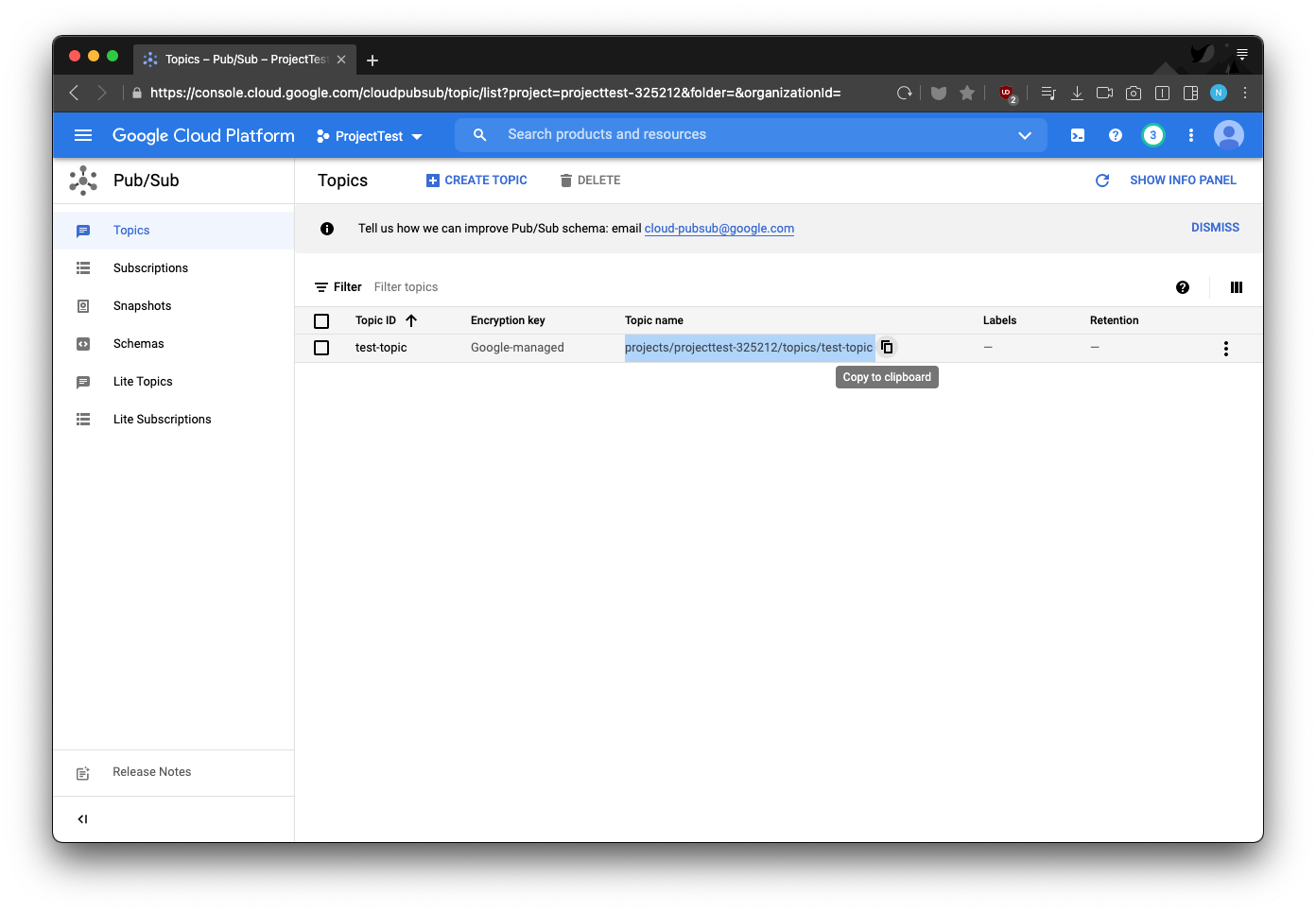Toggle the select-all topics checkbox
This screenshot has height=912, width=1316.
click(321, 321)
